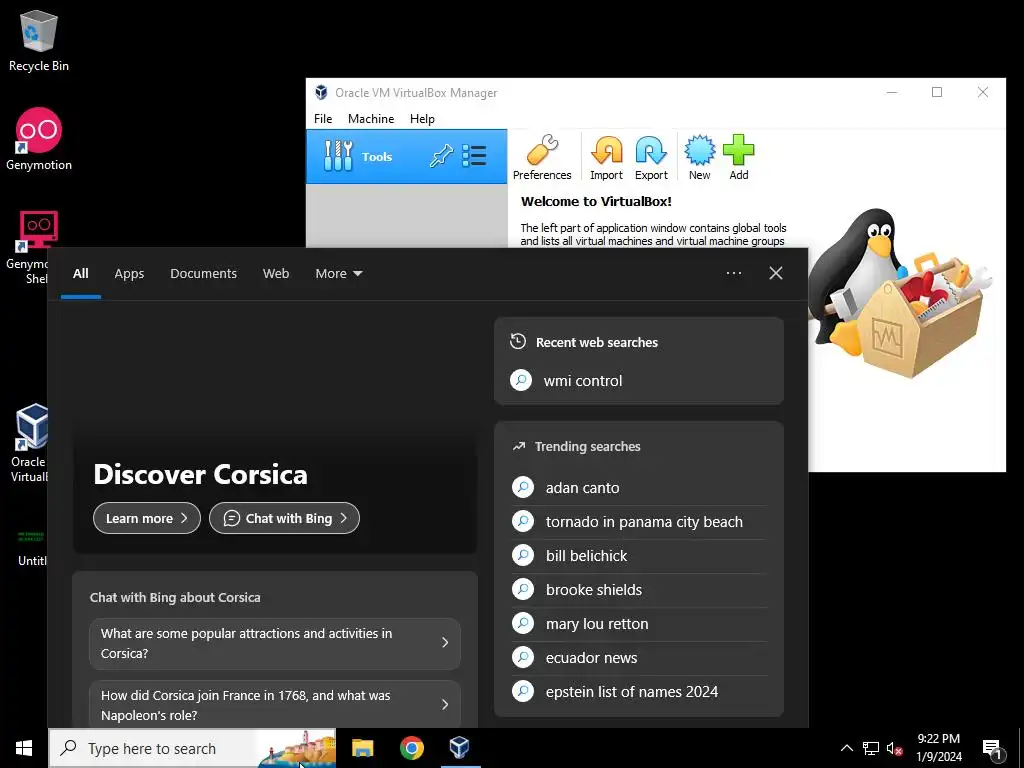1024x768 pixels.
Task: Open the notification center icon
Action: (993, 750)
